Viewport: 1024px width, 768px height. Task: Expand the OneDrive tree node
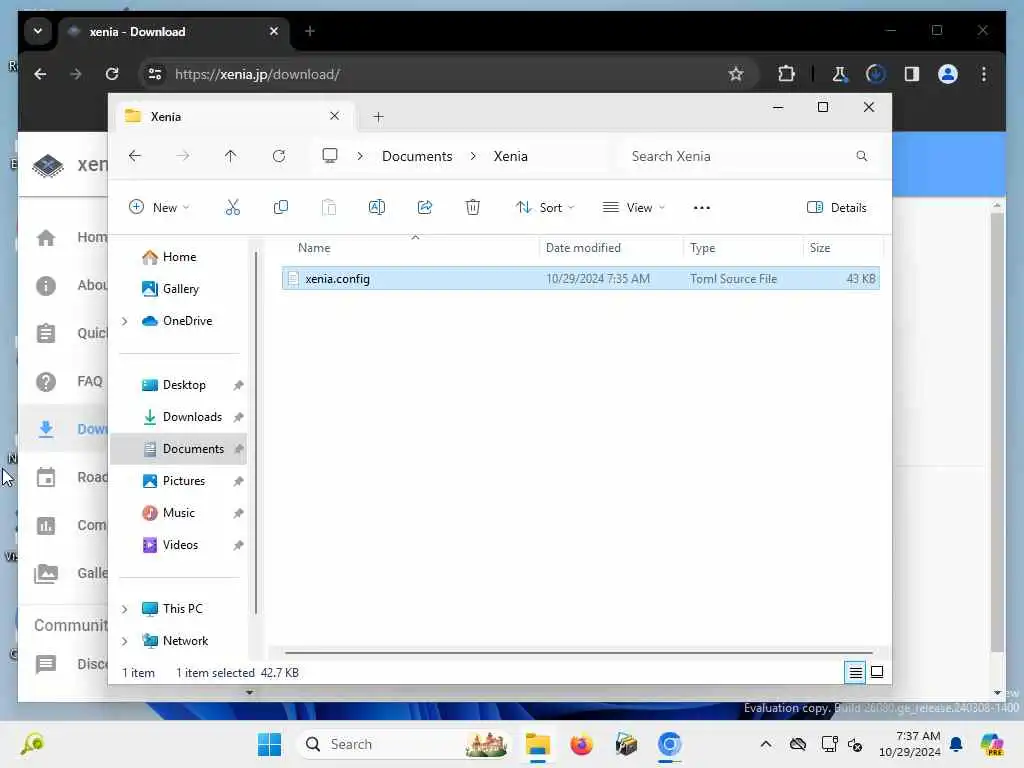pyautogui.click(x=125, y=321)
